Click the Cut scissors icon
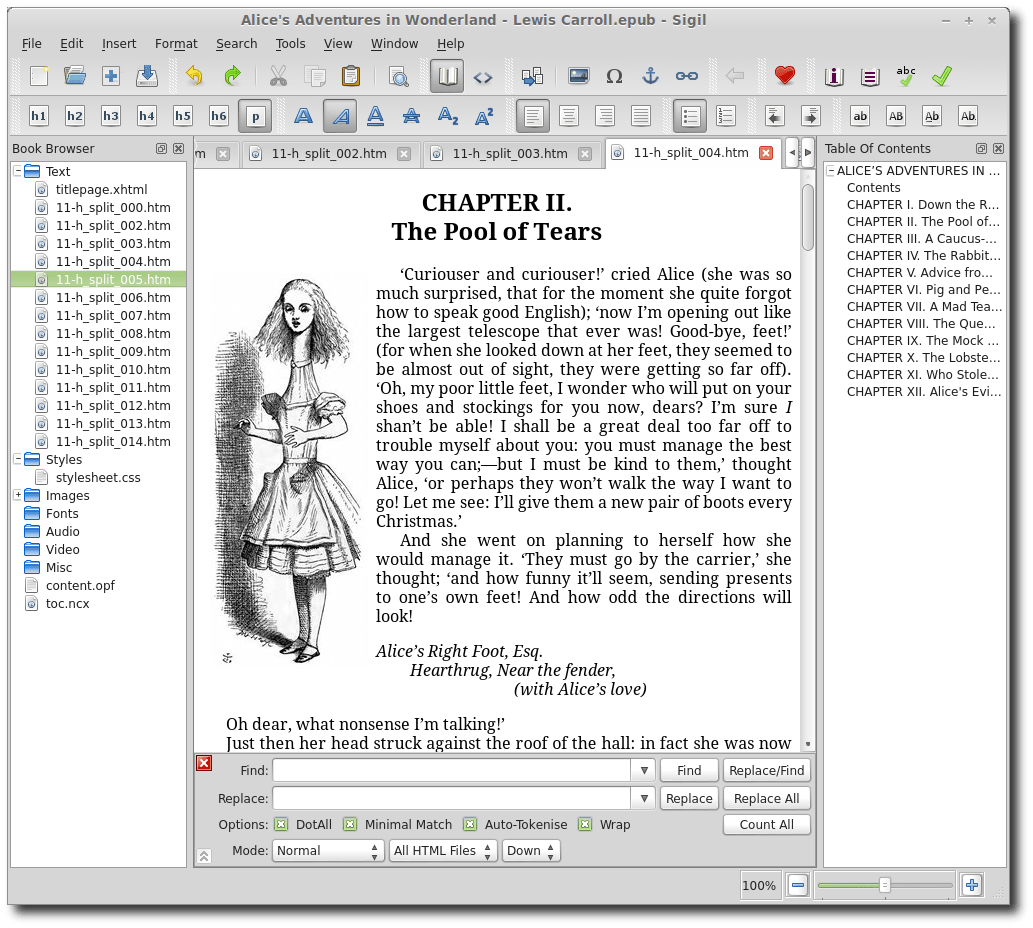This screenshot has width=1033, height=928. [x=278, y=76]
